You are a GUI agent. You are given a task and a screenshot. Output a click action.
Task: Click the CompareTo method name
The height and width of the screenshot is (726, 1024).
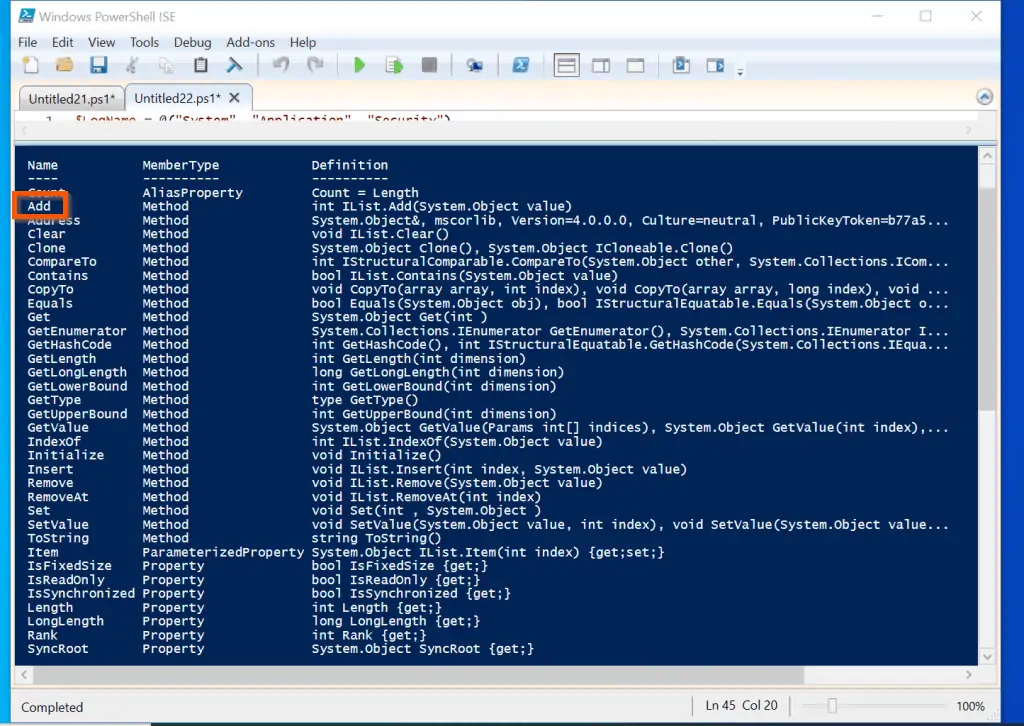pyautogui.click(x=62, y=262)
